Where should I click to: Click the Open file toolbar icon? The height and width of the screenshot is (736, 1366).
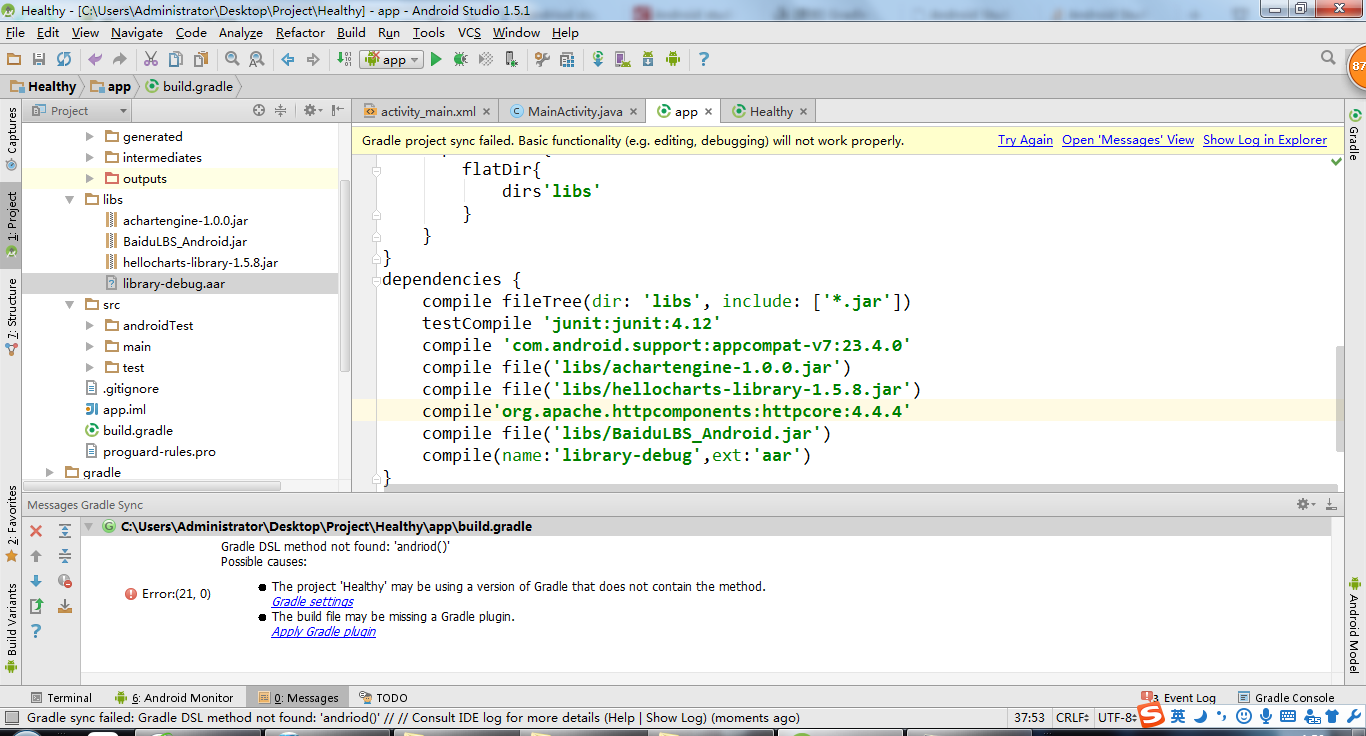(x=14, y=59)
